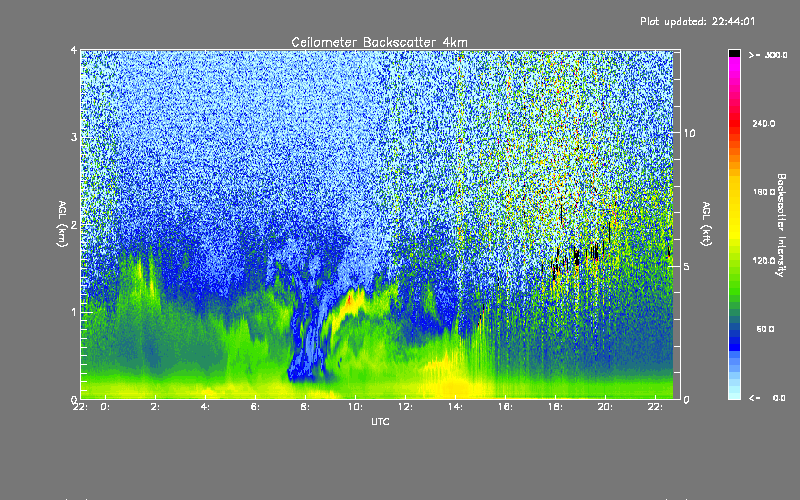Click the '4:' tick label on the time axis
This screenshot has height=500, width=800.
(x=205, y=407)
